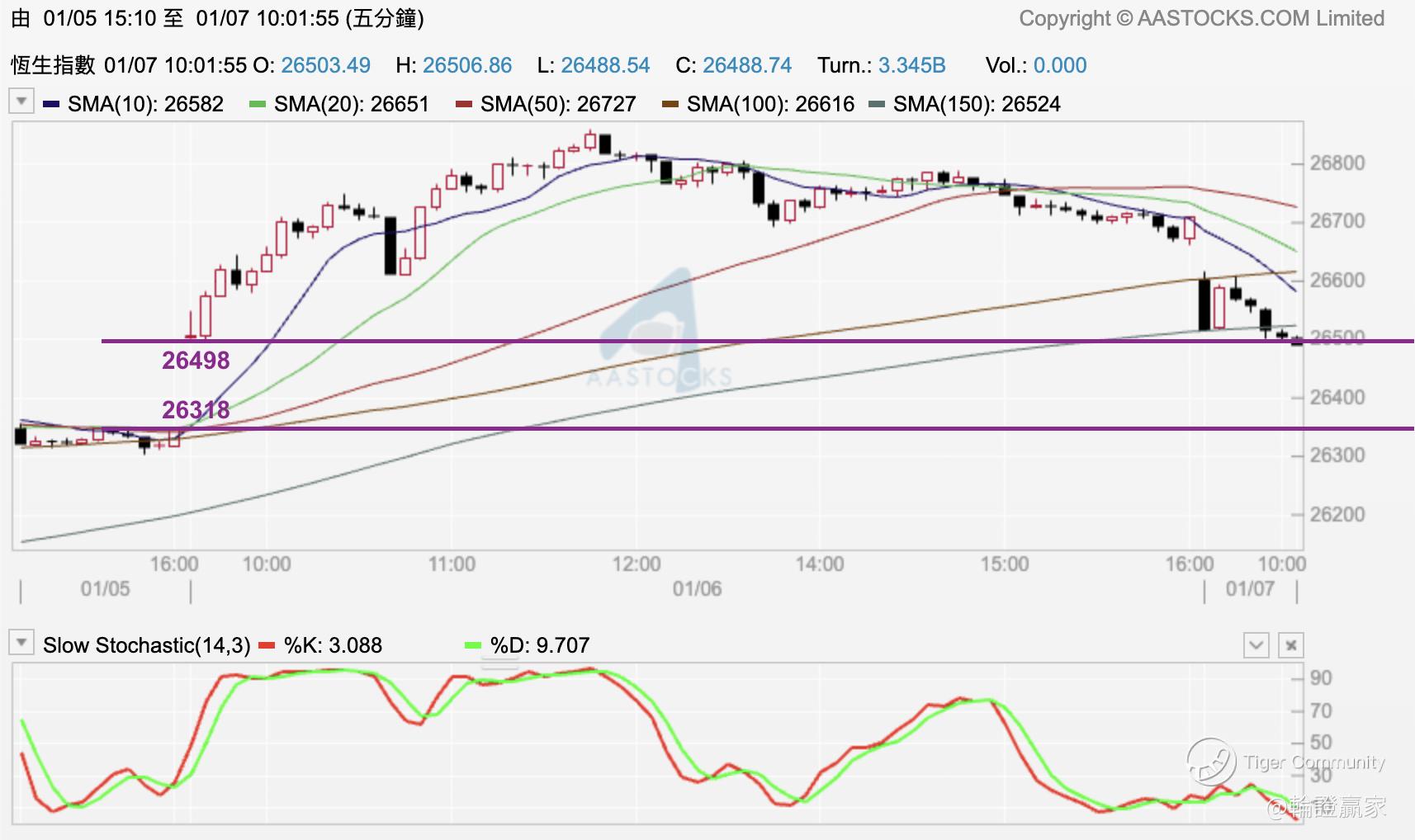Click the SMA(50) red legend swatch
1415x840 pixels.
(x=464, y=105)
